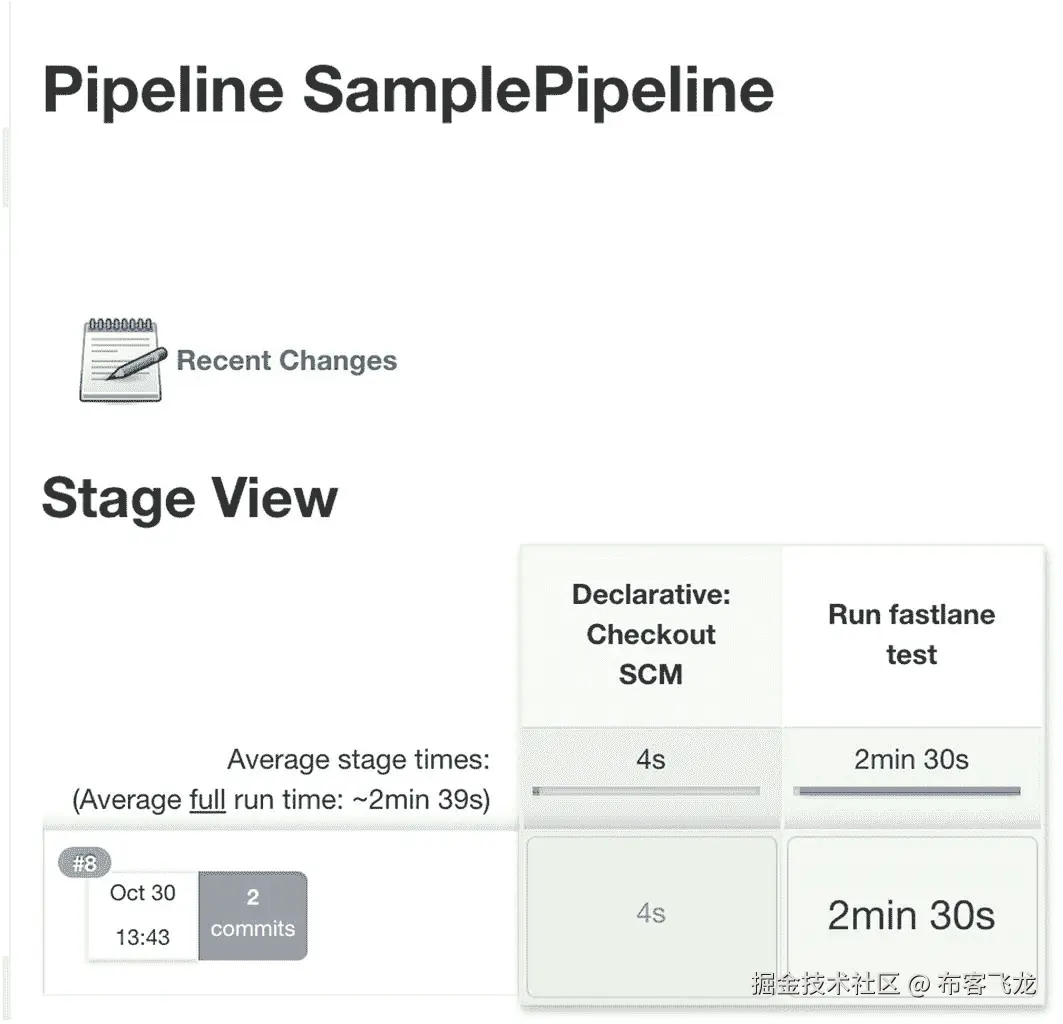Click the Run fastlane test average time bar
Image resolution: width=1063 pixels, height=1024 pixels.
(907, 791)
